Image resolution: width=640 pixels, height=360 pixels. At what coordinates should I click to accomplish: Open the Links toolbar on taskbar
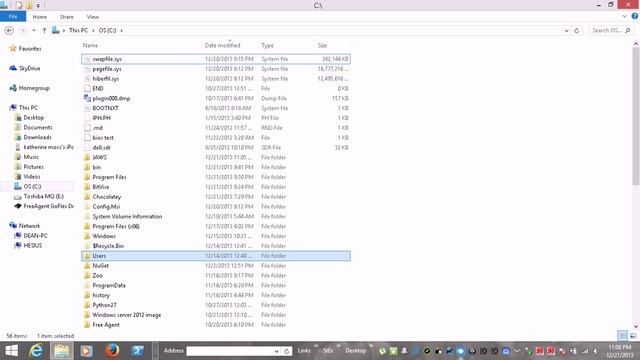pos(304,351)
